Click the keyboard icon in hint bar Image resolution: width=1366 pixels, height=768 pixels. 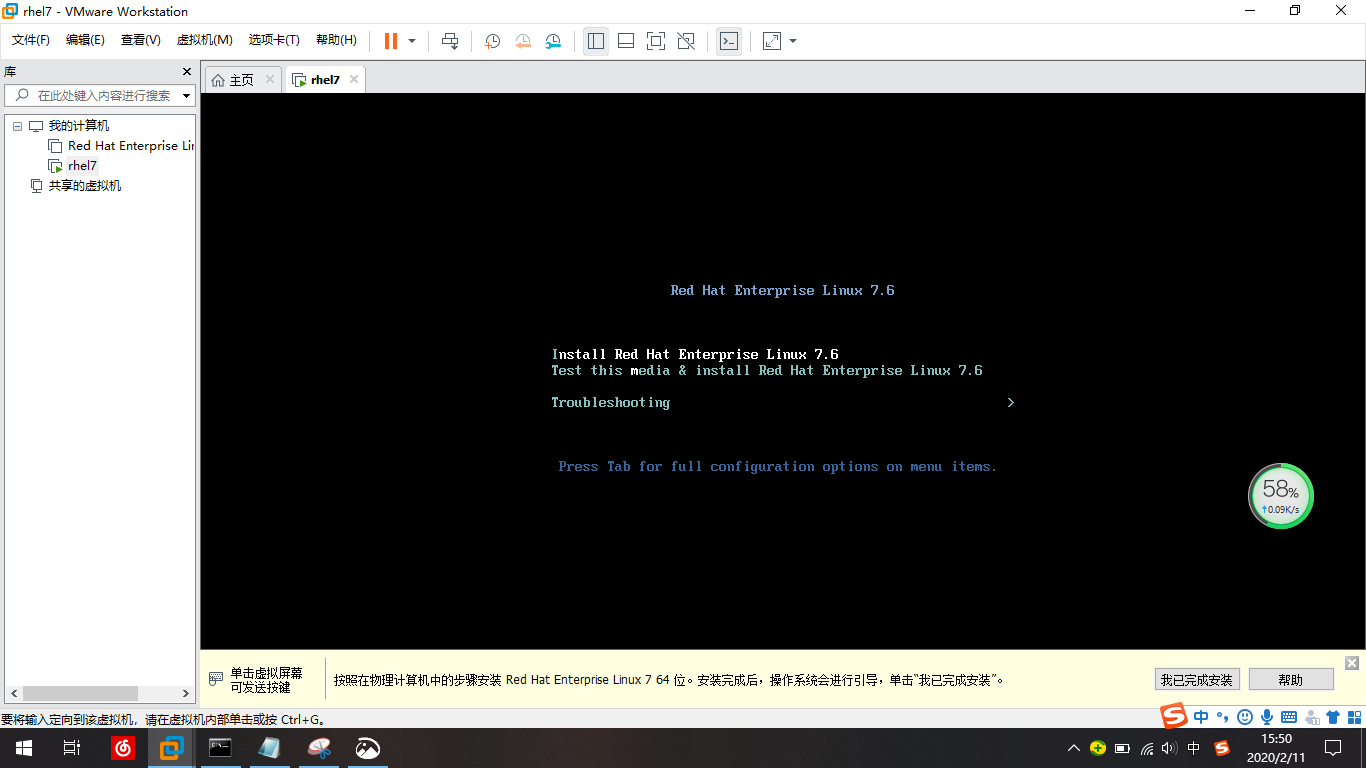pyautogui.click(x=216, y=679)
